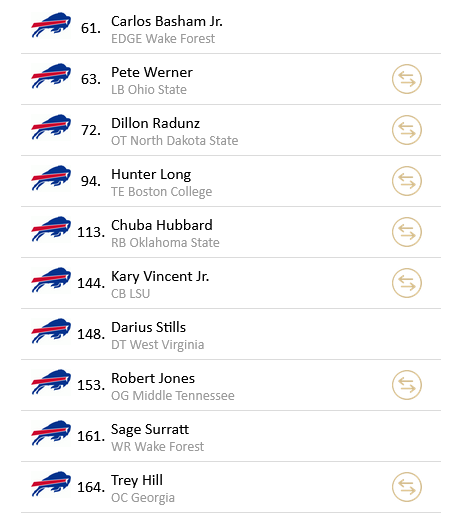
Task: Open trade arrows next to Hunter Long
Action: 407,181
